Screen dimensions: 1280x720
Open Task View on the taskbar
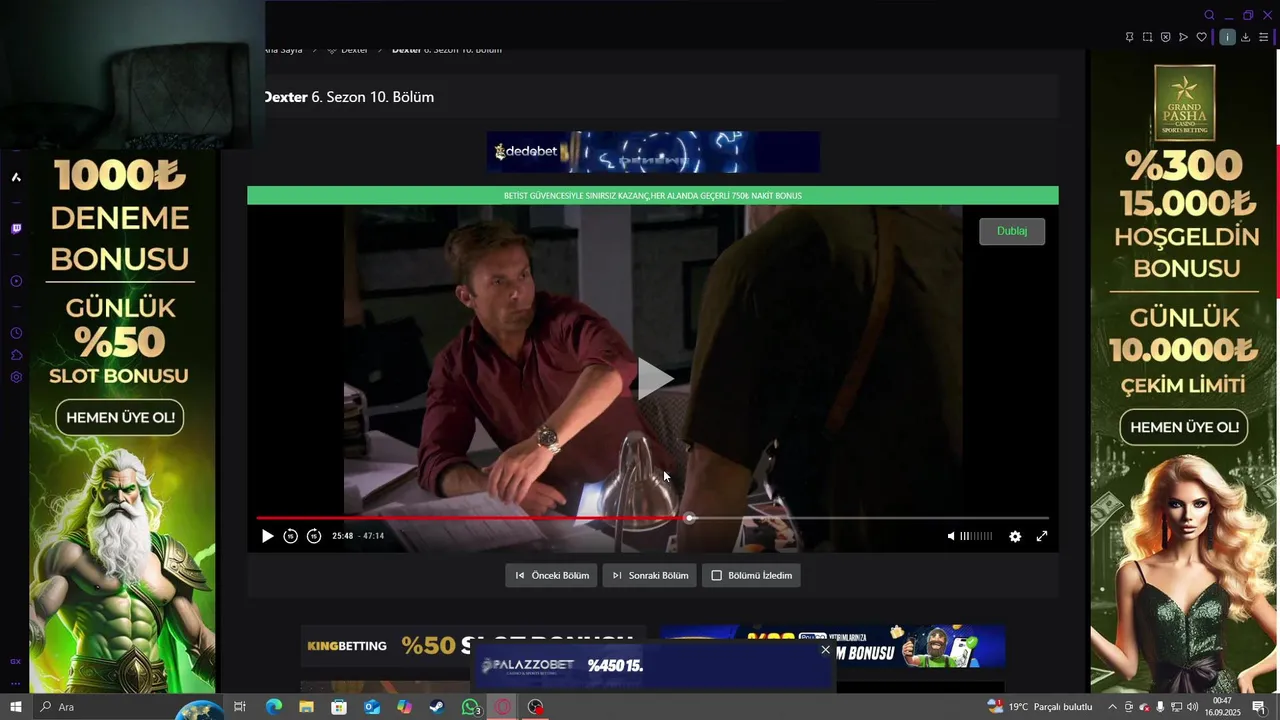coord(240,707)
